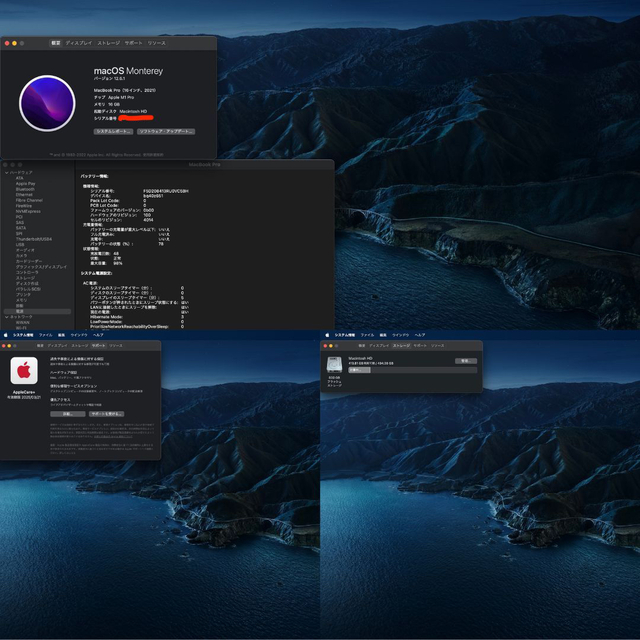Select NVMExpress in the sidebar
The height and width of the screenshot is (640, 640).
[x=28, y=211]
